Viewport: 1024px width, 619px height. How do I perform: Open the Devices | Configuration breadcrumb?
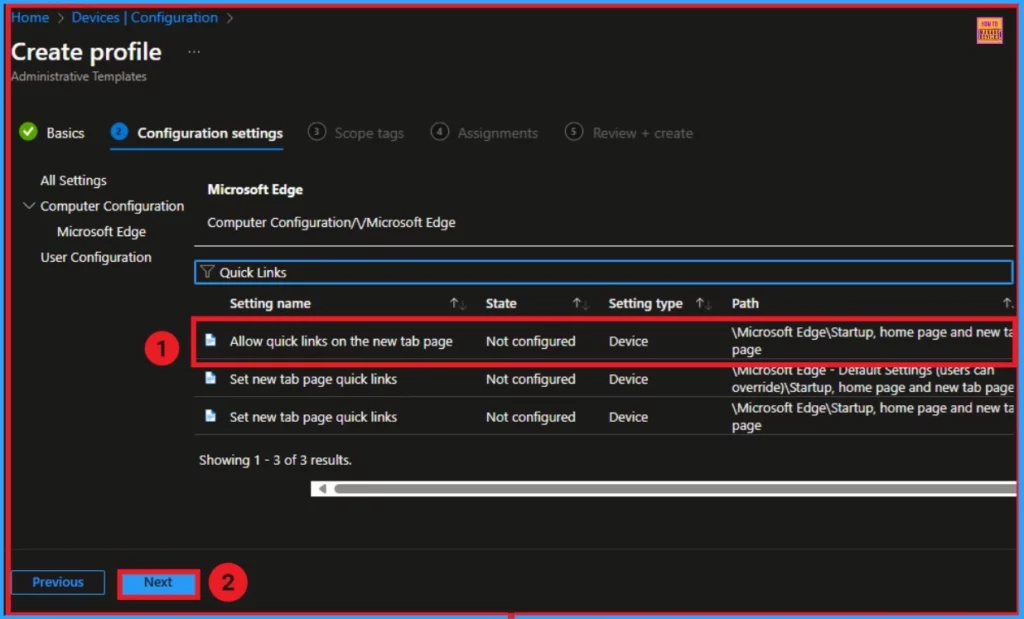(x=144, y=18)
